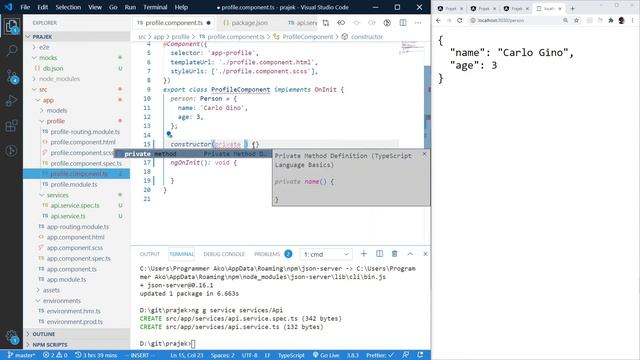Switch to DEBUG CONSOLE panel tab
This screenshot has width=640, height=360.
(x=224, y=254)
